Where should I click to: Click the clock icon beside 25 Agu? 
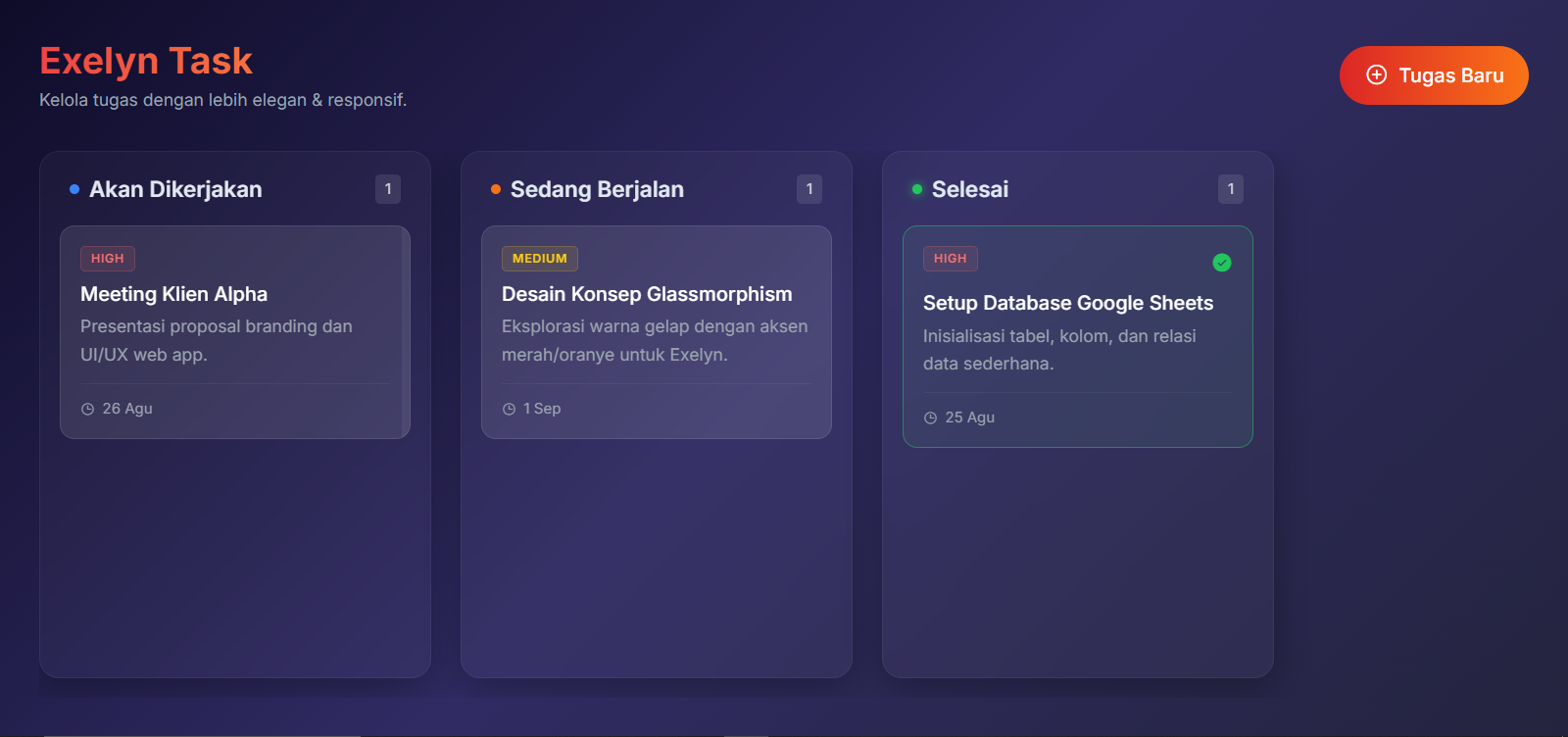point(930,418)
